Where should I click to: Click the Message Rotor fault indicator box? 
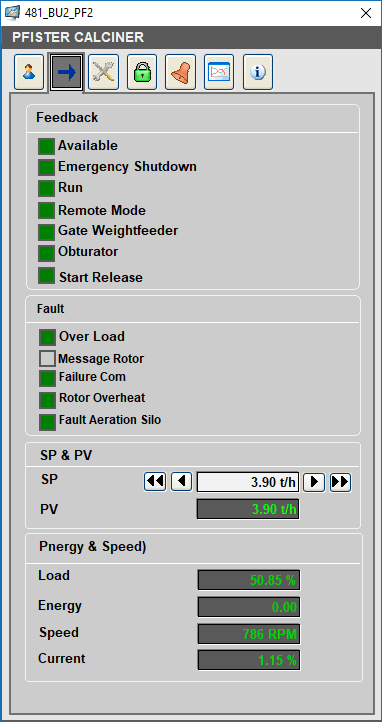47,359
